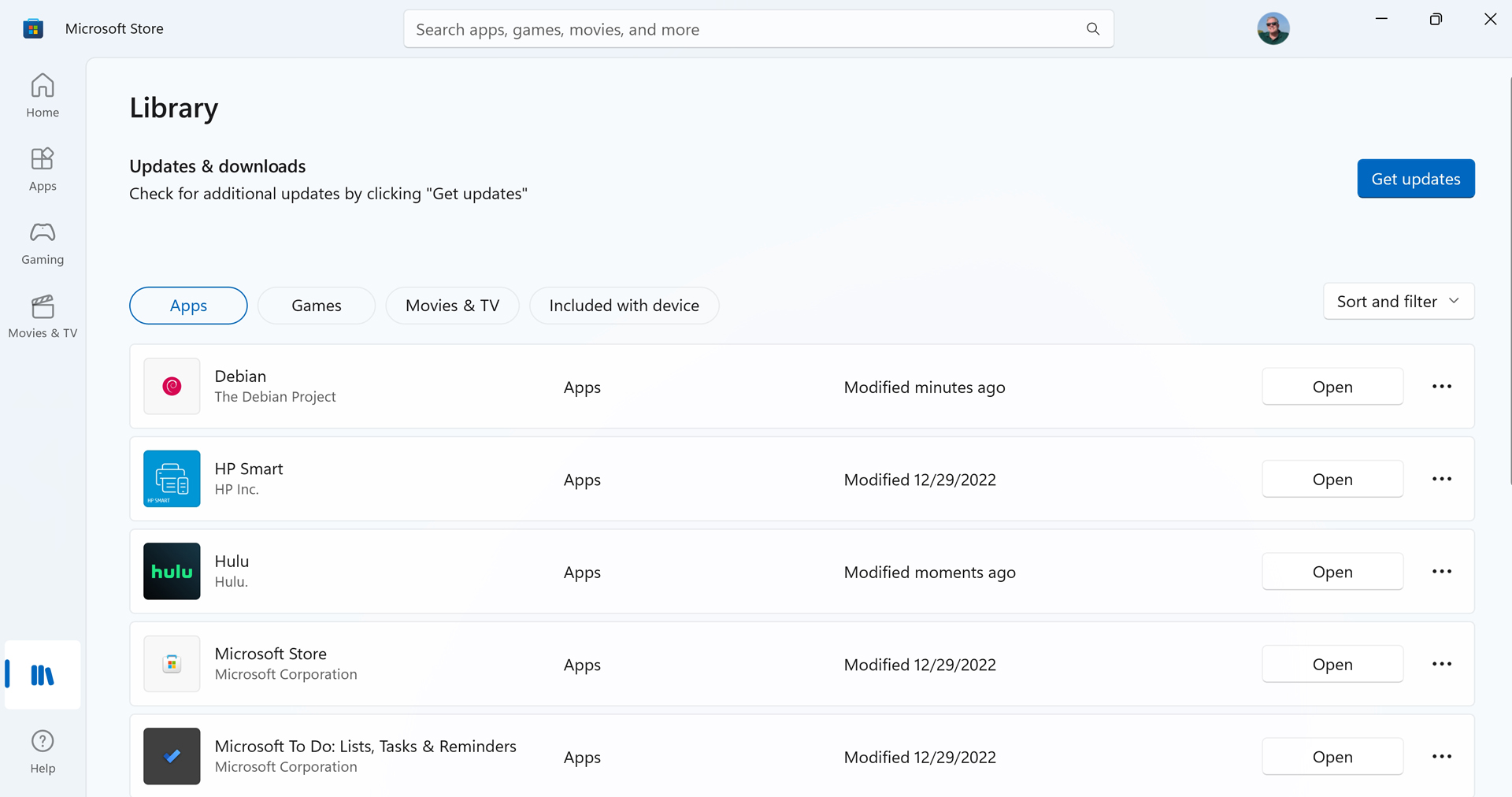
Task: Open the user profile avatar
Action: (x=1273, y=29)
